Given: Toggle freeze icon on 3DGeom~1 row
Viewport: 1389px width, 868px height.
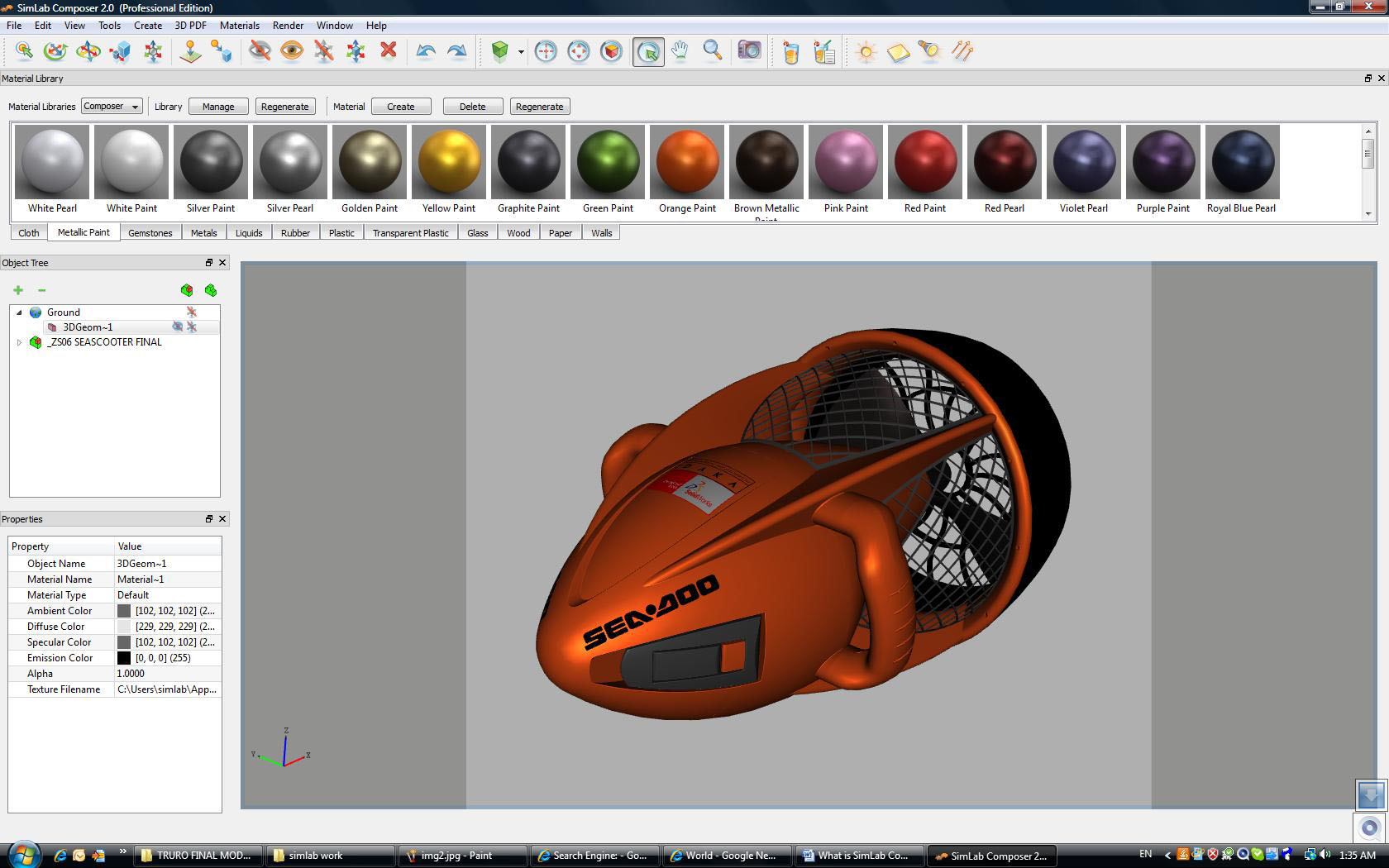Looking at the screenshot, I should [192, 327].
